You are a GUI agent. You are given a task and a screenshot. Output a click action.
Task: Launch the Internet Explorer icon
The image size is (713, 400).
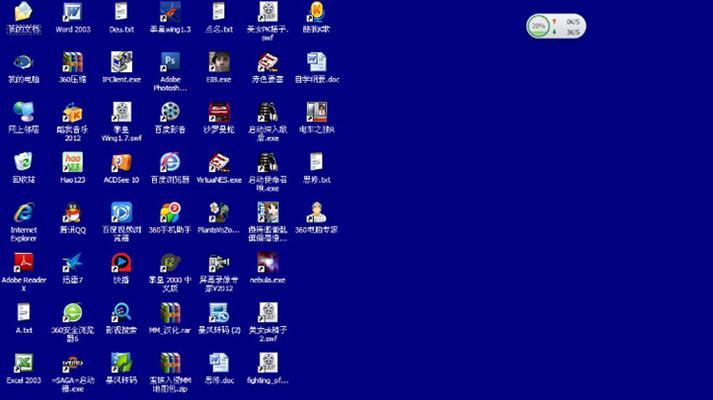pyautogui.click(x=24, y=213)
